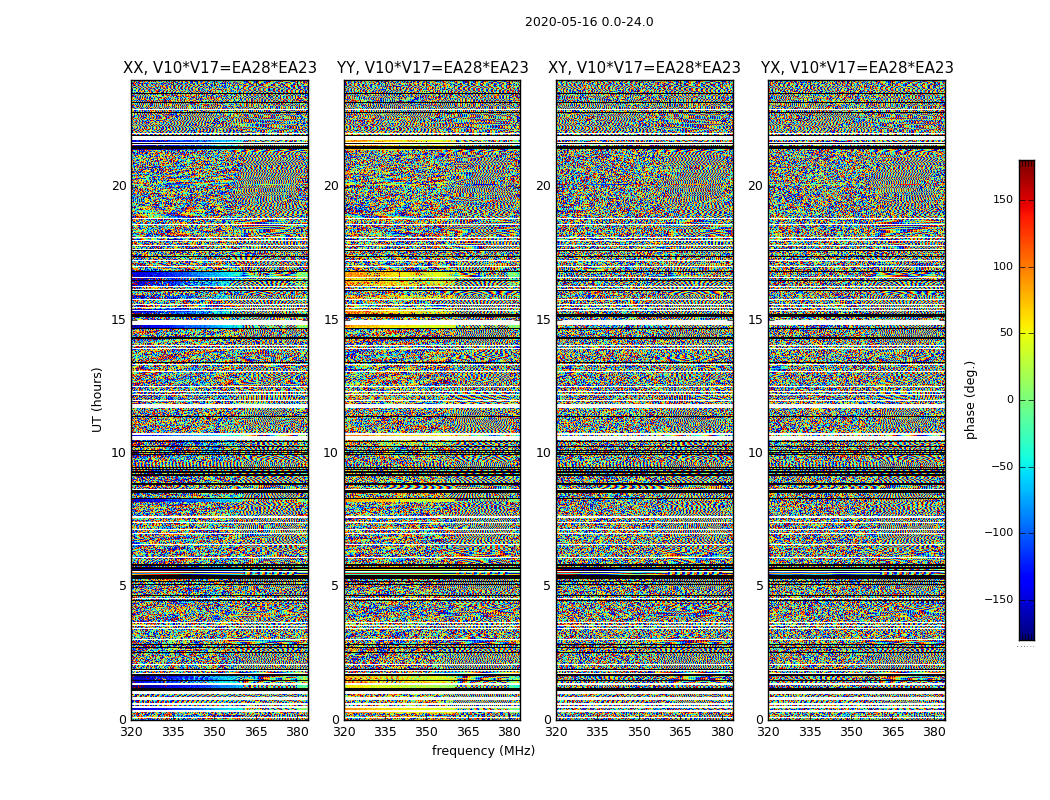Click the 50 colorbar tick label
Image resolution: width=1050 pixels, height=800 pixels.
tap(1006, 333)
